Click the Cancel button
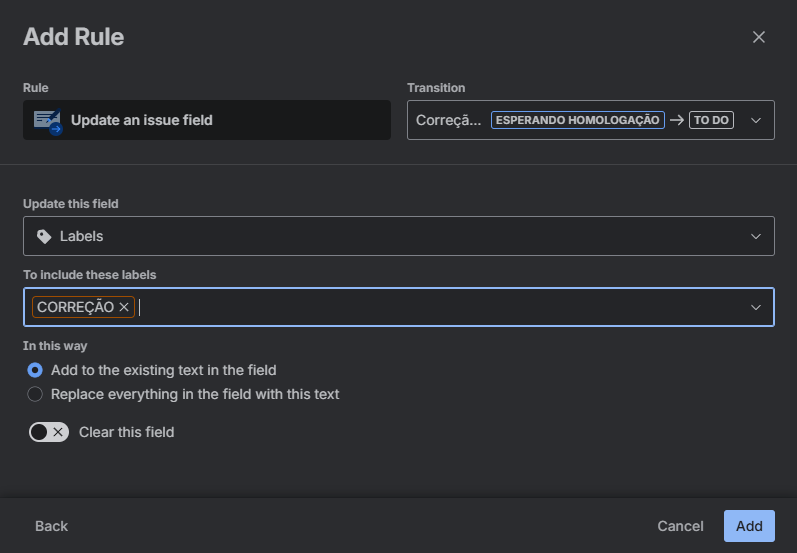Viewport: 797px width, 553px height. click(x=680, y=526)
